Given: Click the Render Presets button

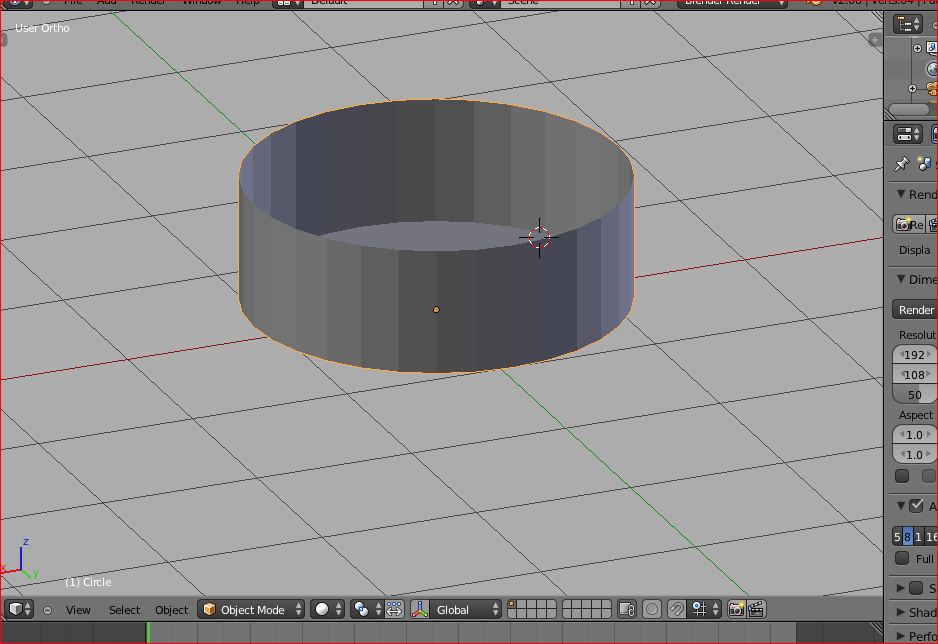Looking at the screenshot, I should pyautogui.click(x=915, y=310).
